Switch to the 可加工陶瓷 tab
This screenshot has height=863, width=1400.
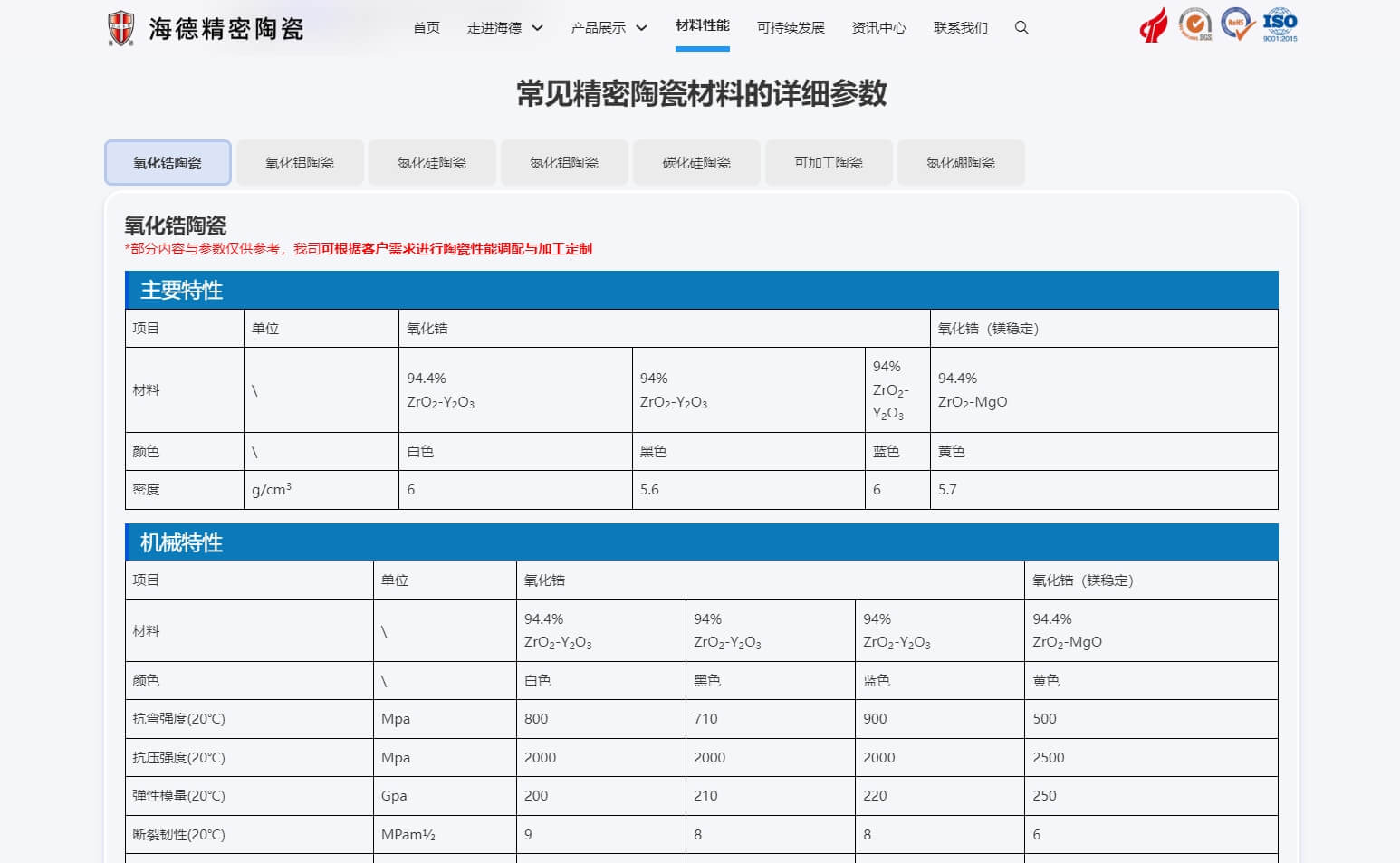pos(829,163)
